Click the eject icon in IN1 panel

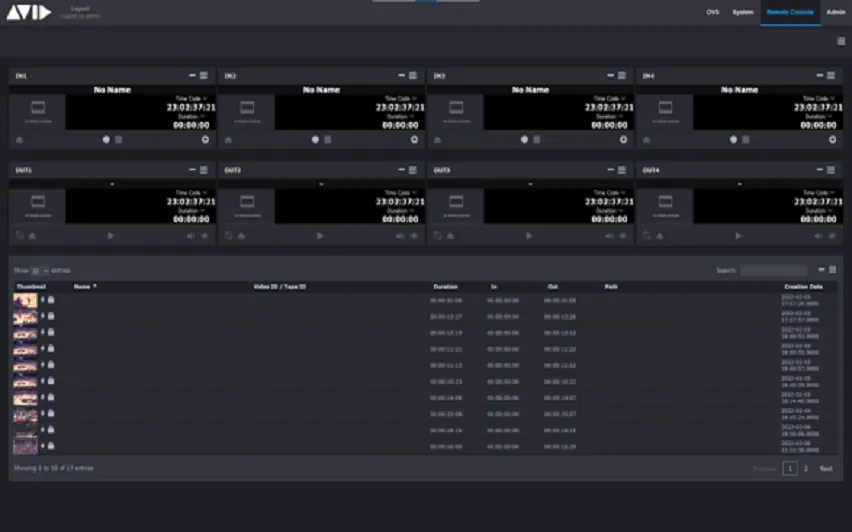(20, 140)
